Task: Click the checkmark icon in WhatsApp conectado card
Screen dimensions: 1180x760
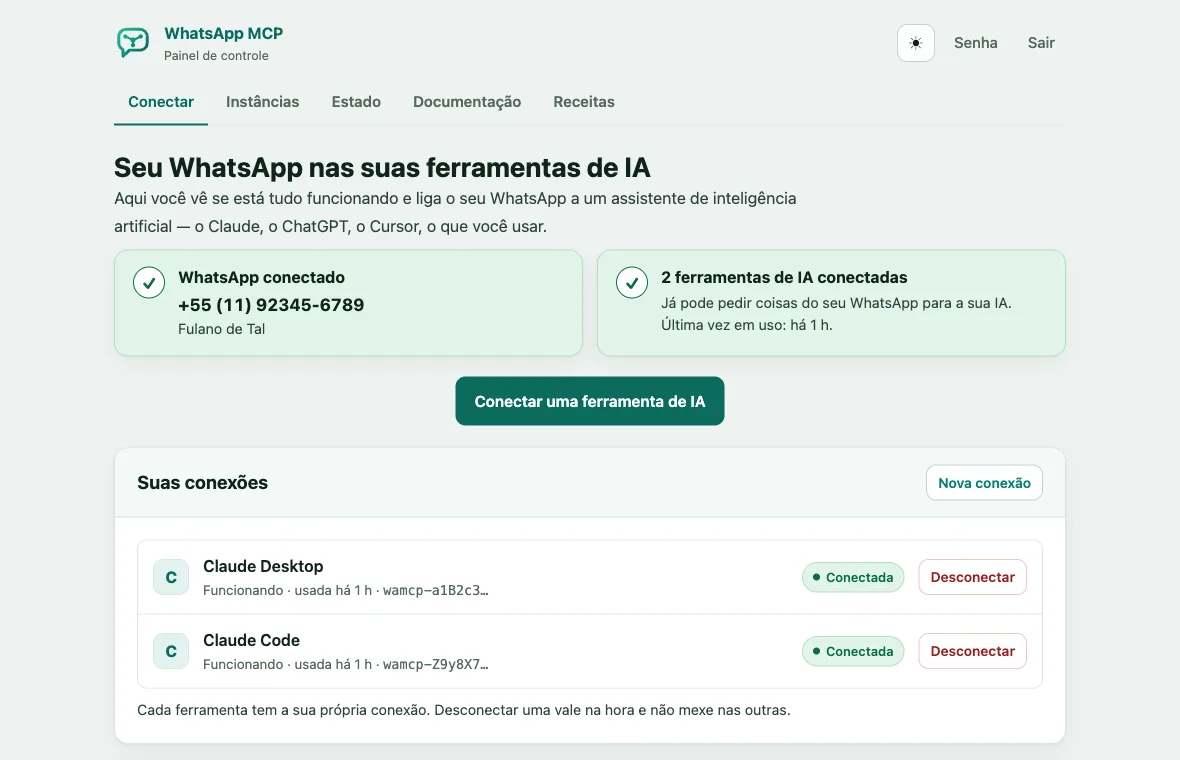Action: [x=149, y=283]
